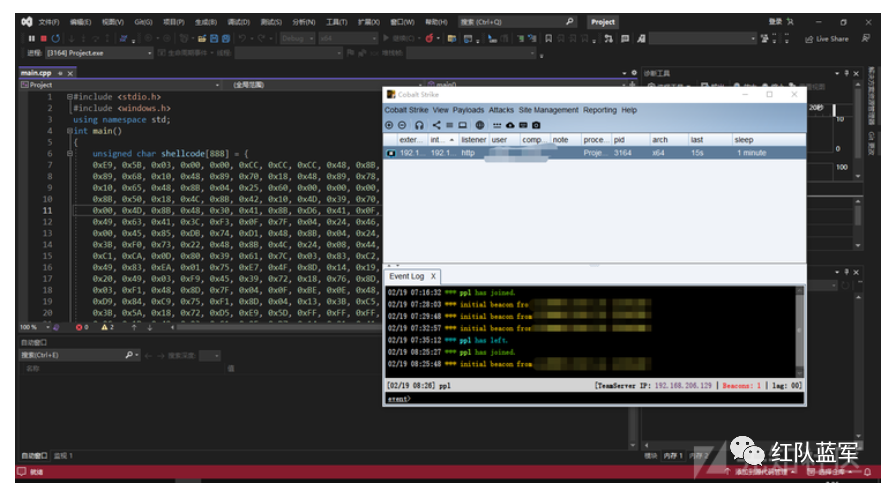Open downloads via cloud icon in Cobalt Strike
The image size is (888, 492).
pos(510,125)
